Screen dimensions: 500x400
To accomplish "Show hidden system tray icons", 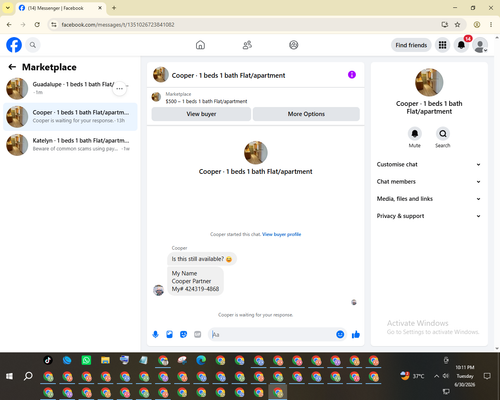I will point(436,376).
